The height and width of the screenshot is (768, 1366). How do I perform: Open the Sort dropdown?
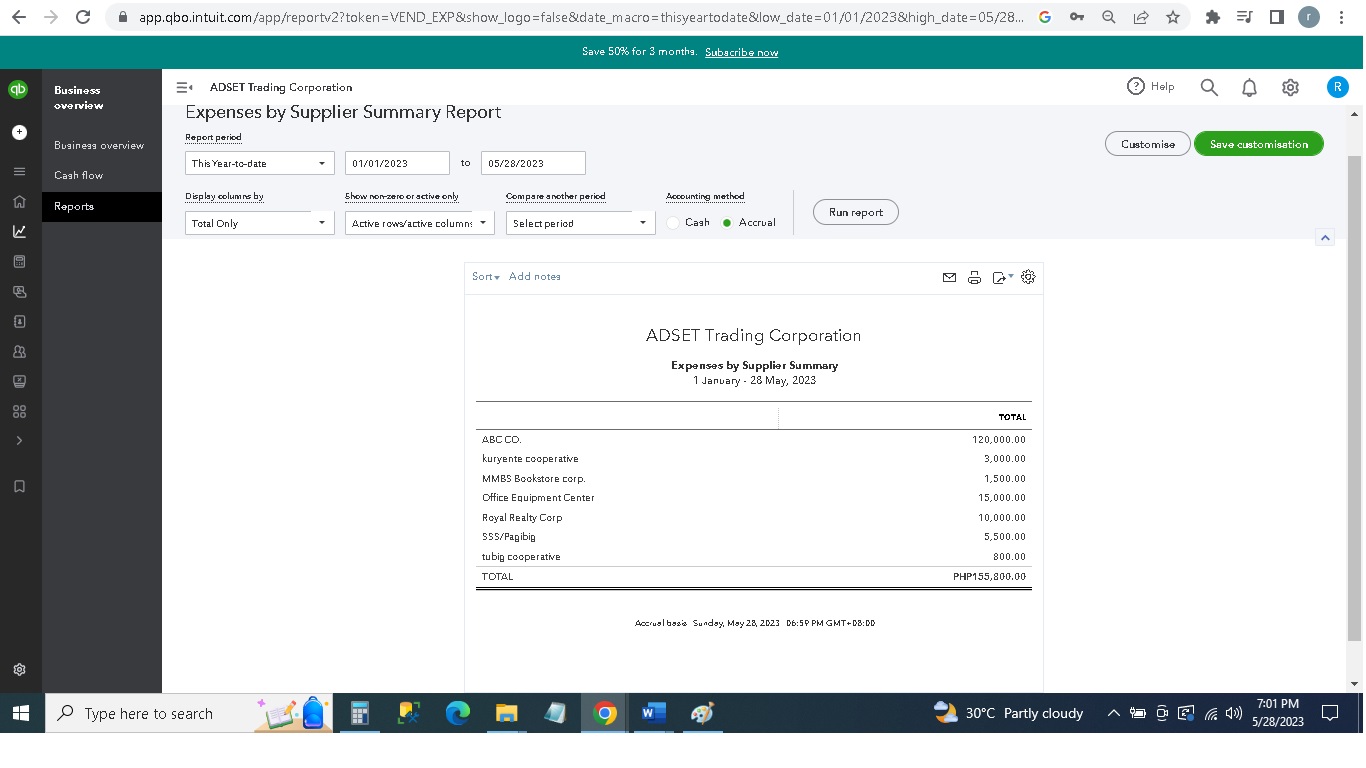(486, 277)
